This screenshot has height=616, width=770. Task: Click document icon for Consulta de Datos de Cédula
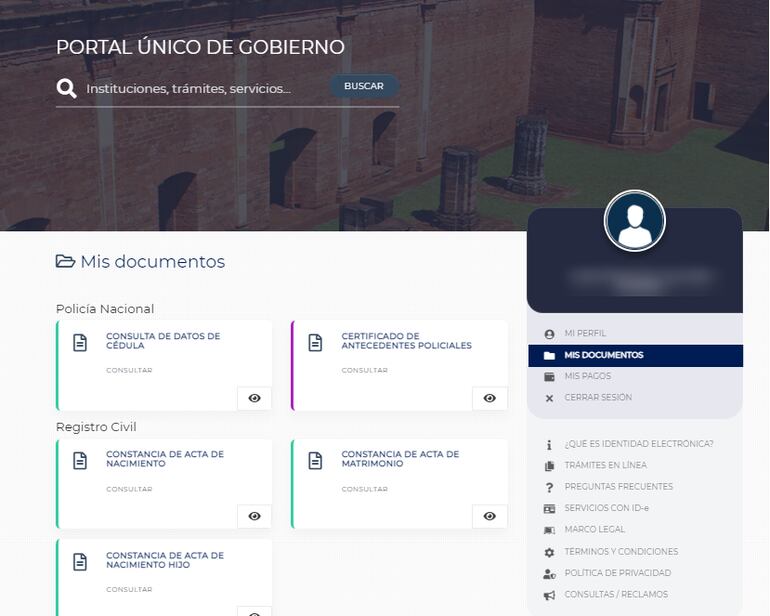[x=80, y=343]
